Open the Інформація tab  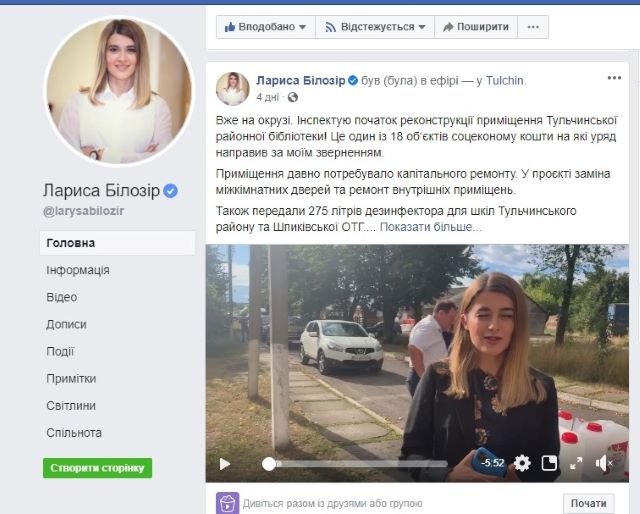(78, 270)
